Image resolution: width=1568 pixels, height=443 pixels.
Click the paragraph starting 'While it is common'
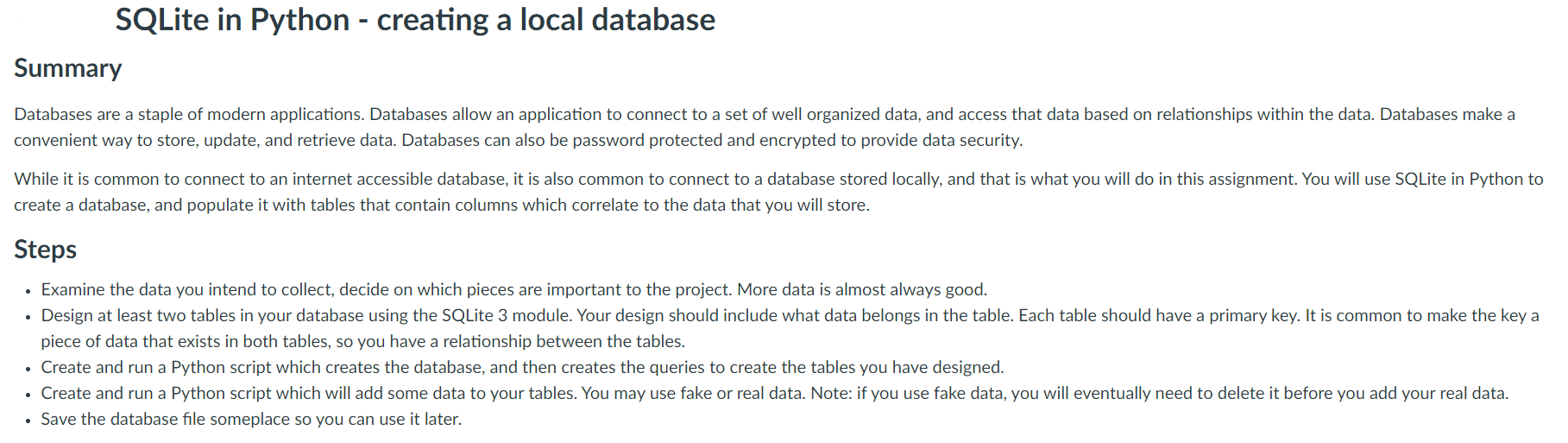click(x=778, y=192)
